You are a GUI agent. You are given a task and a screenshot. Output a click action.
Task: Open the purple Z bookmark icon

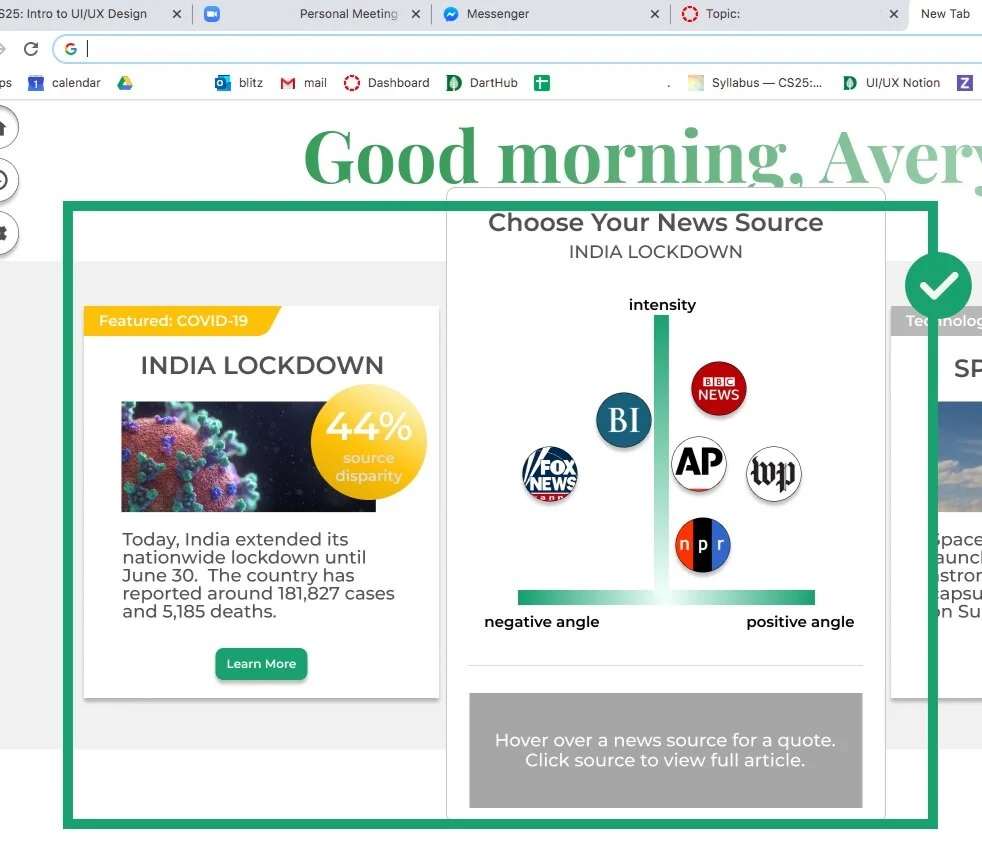point(964,83)
